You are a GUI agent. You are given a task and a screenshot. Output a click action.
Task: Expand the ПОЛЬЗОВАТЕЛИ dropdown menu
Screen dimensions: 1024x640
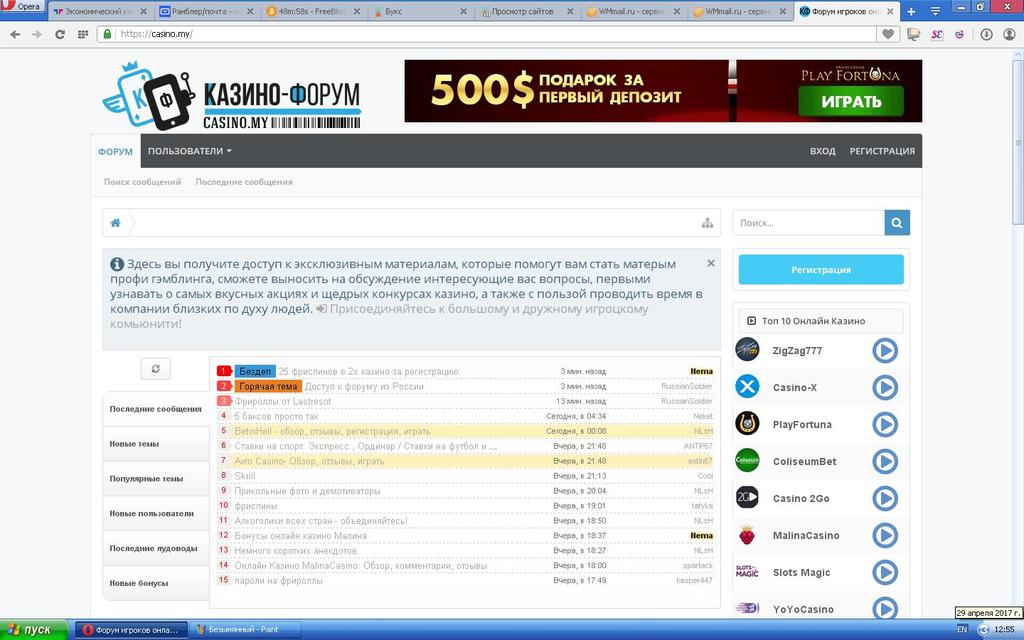[189, 151]
